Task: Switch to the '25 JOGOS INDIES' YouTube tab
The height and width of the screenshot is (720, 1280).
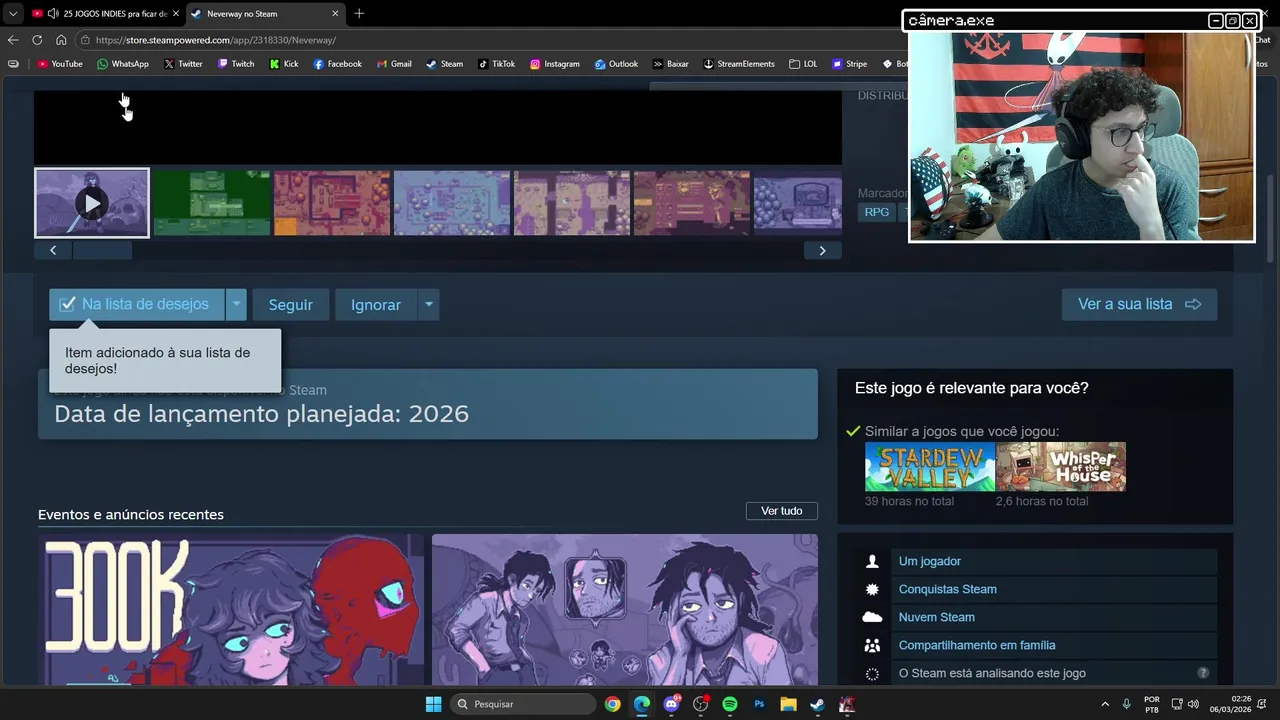Action: coord(105,14)
